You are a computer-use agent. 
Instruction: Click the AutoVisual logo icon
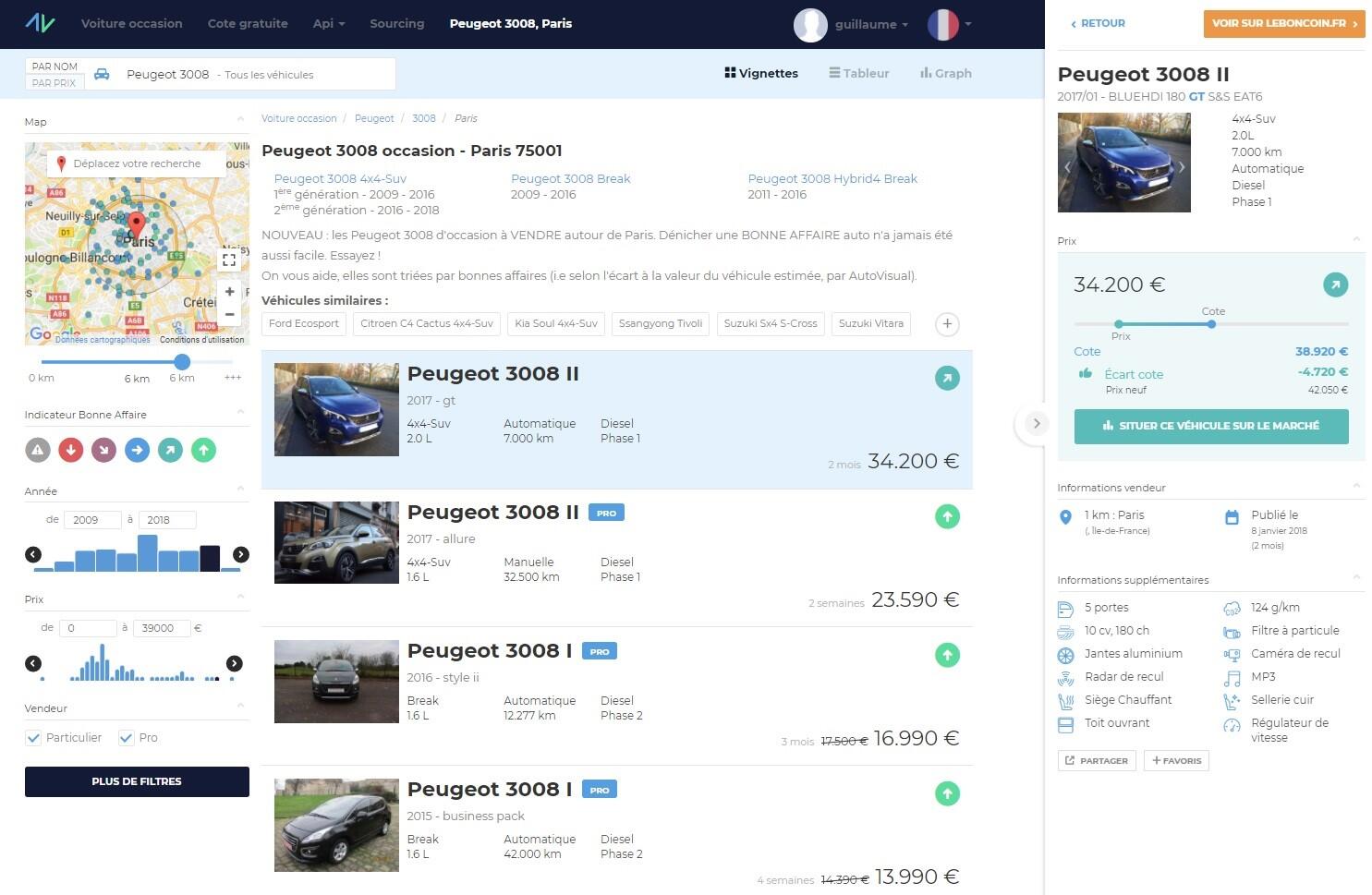40,23
